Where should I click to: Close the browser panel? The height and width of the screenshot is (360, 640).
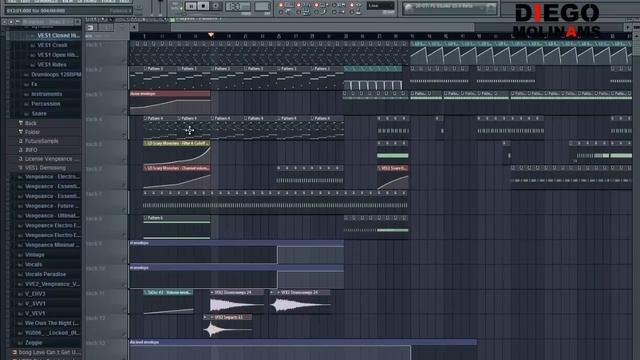click(78, 22)
